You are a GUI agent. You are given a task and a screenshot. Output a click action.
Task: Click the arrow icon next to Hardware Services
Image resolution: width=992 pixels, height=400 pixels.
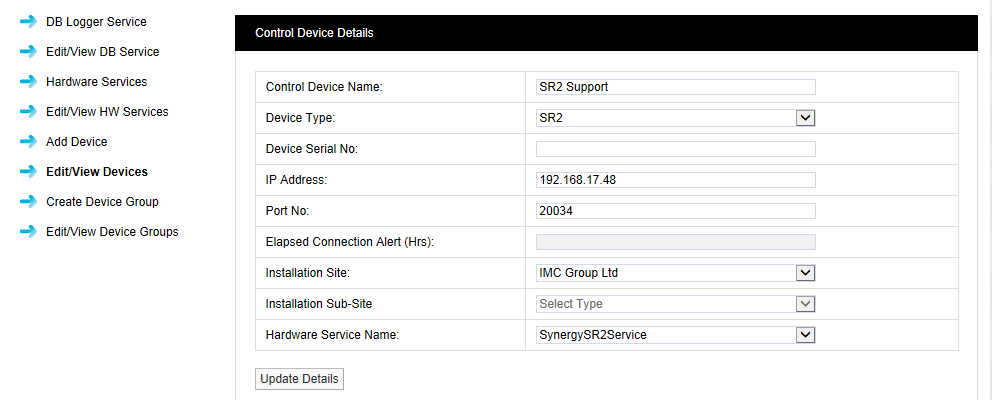point(28,82)
